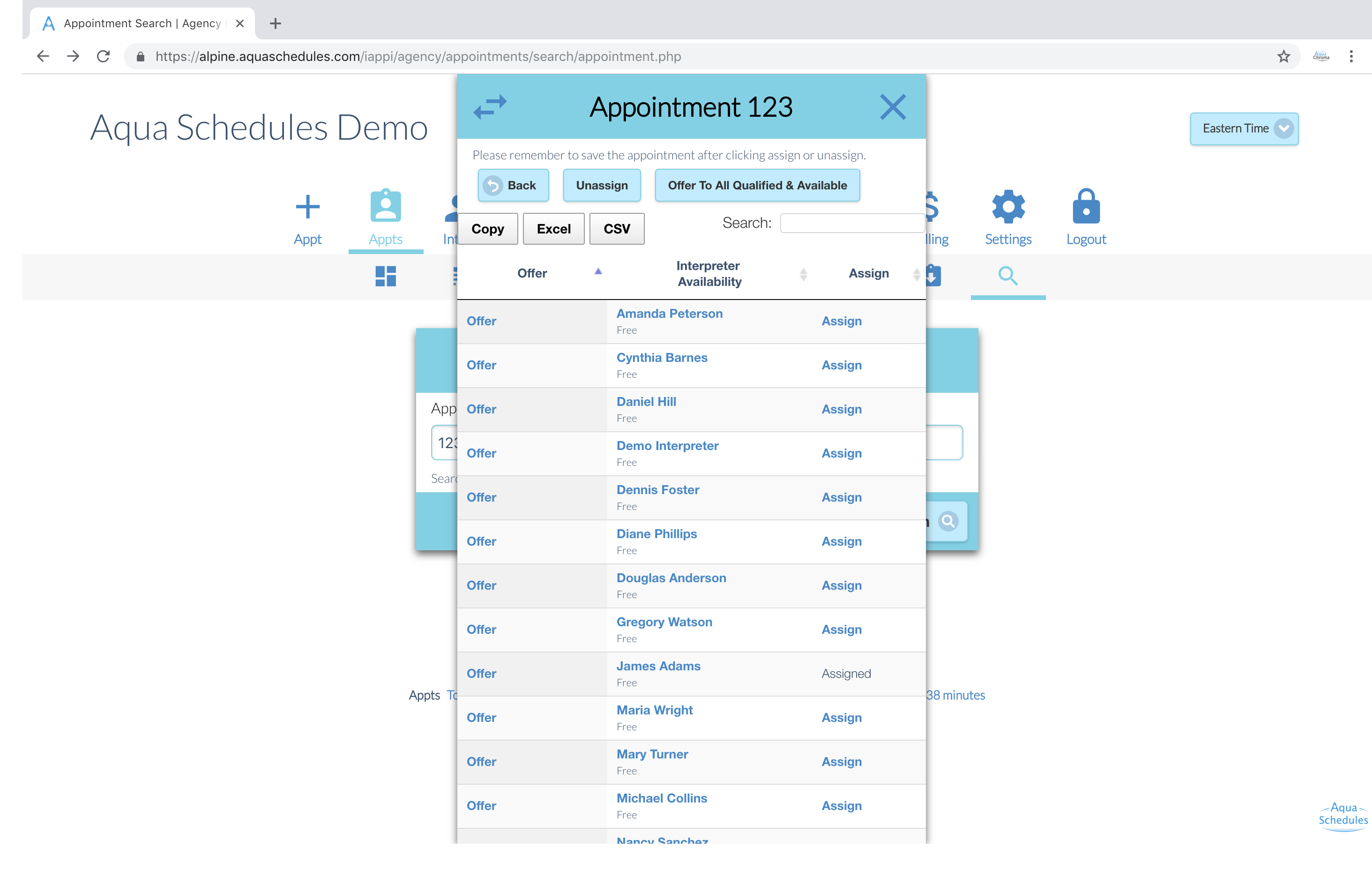
Task: Export the table to Excel
Action: coord(553,229)
